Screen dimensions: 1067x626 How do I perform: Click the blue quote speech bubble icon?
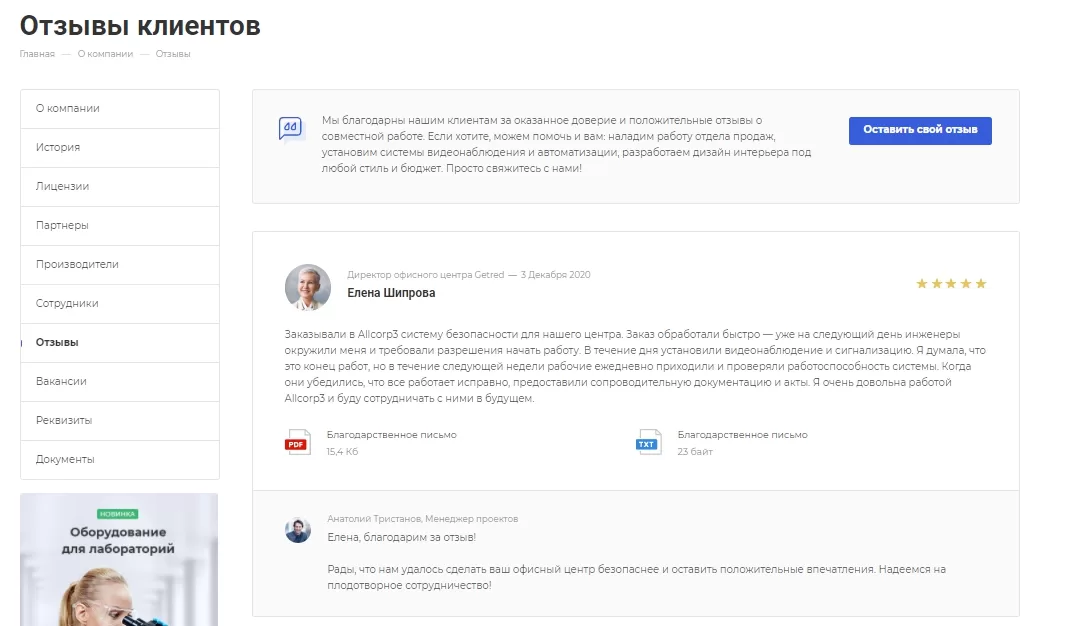click(x=291, y=128)
